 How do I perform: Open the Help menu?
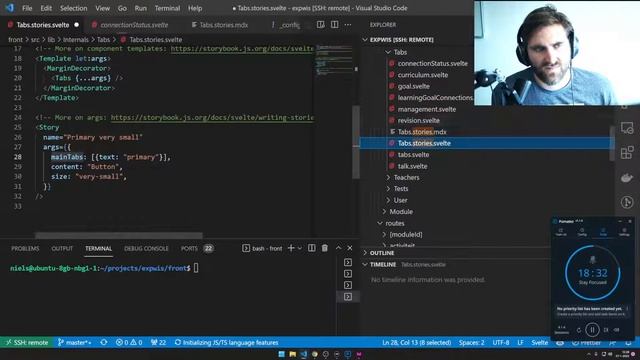click(195, 8)
